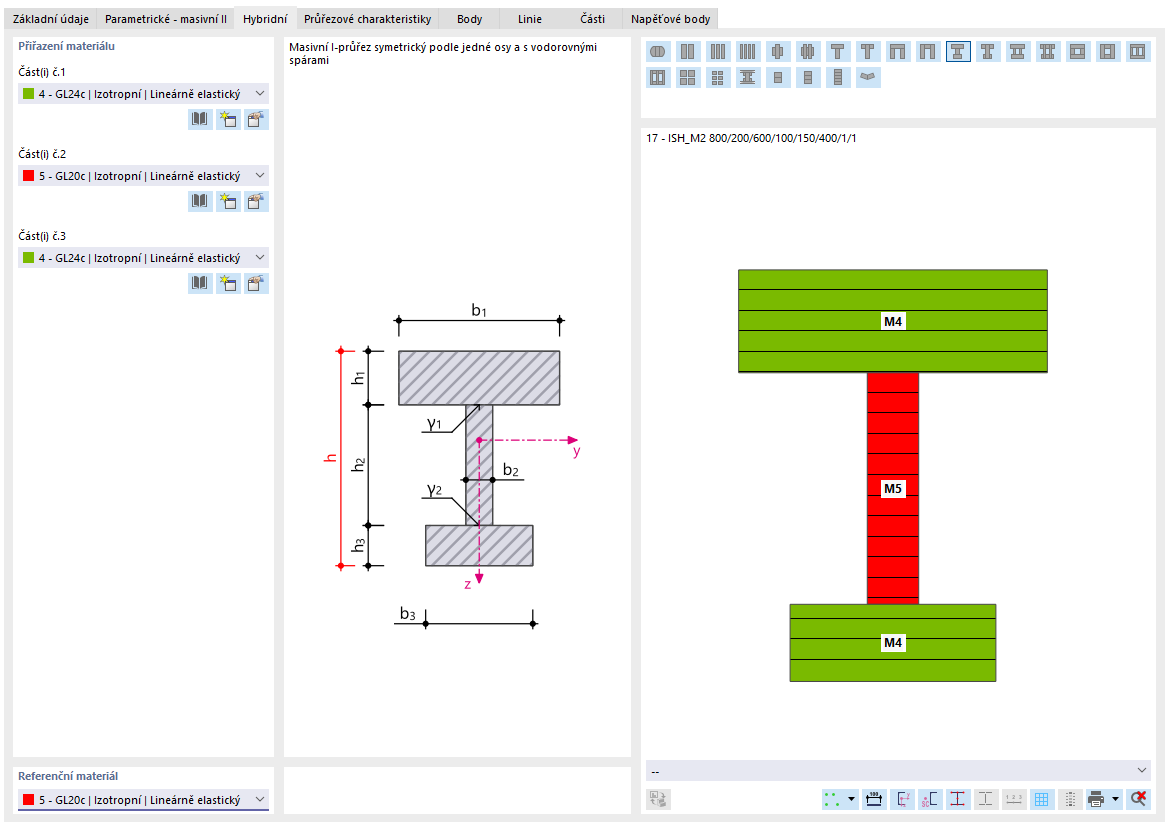Screen dimensions: 1167x825
Task: Toggle the 1 2 3 numbering display
Action: pos(1014,799)
